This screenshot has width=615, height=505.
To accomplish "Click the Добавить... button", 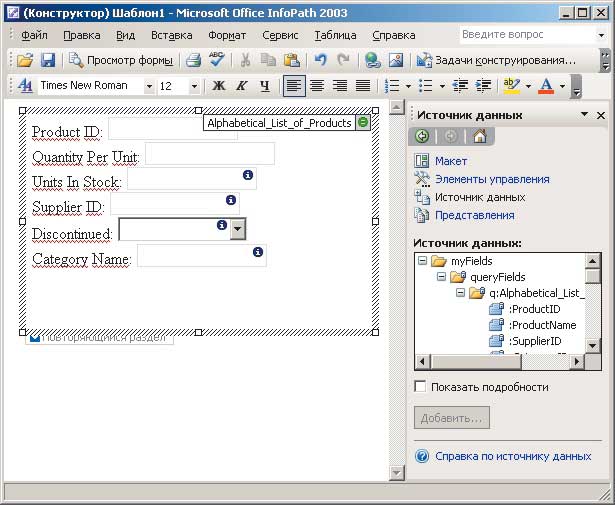I will 452,418.
